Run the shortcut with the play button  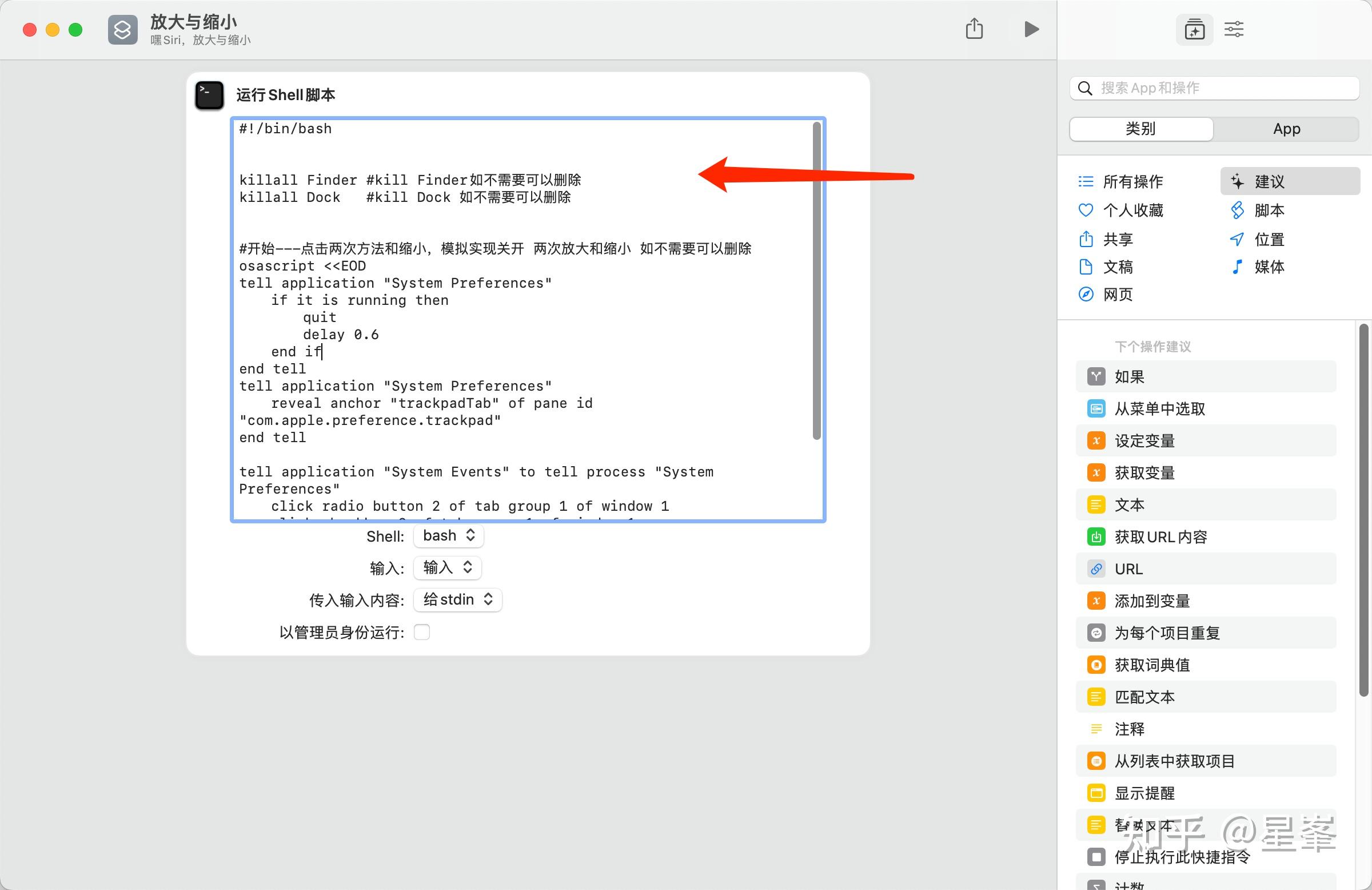click(1031, 29)
